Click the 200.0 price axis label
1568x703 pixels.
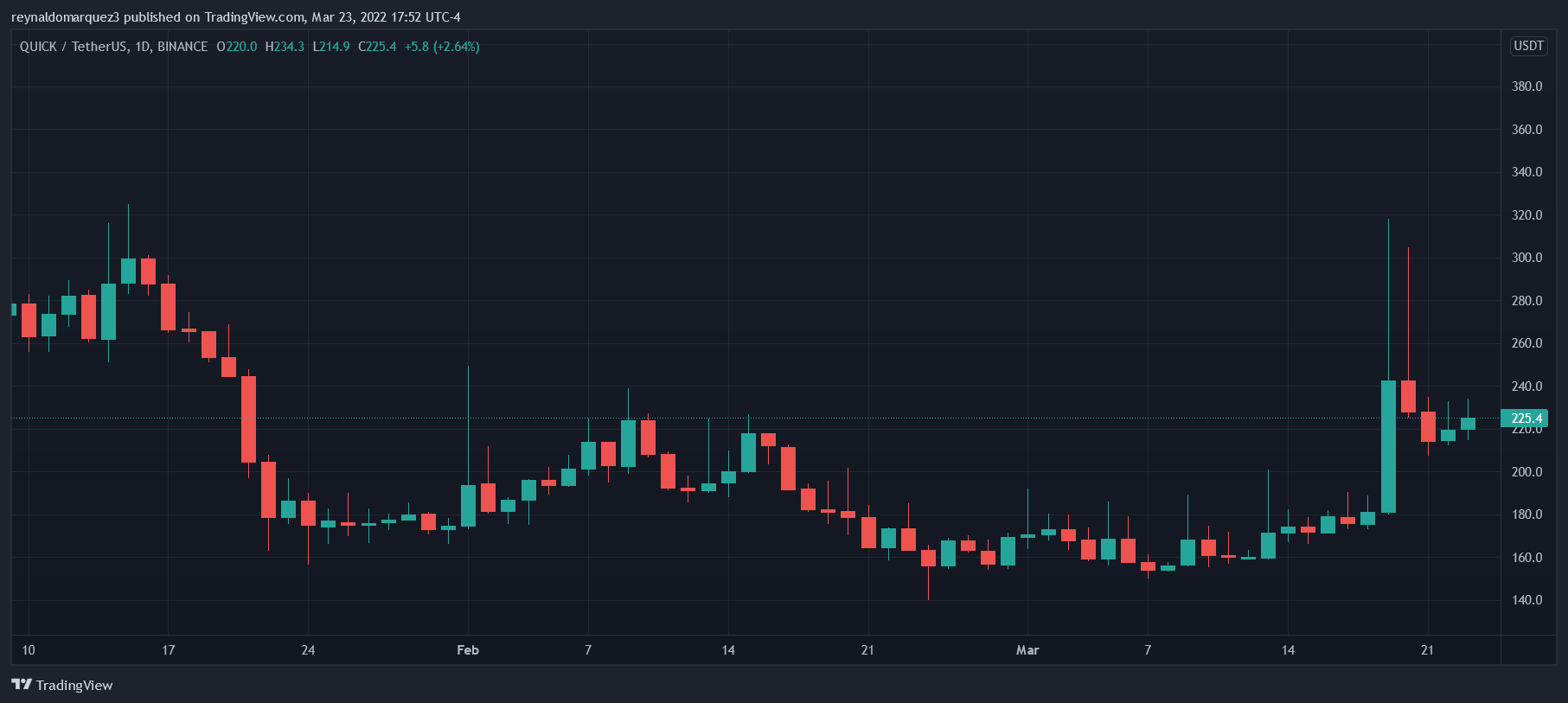(x=1526, y=472)
